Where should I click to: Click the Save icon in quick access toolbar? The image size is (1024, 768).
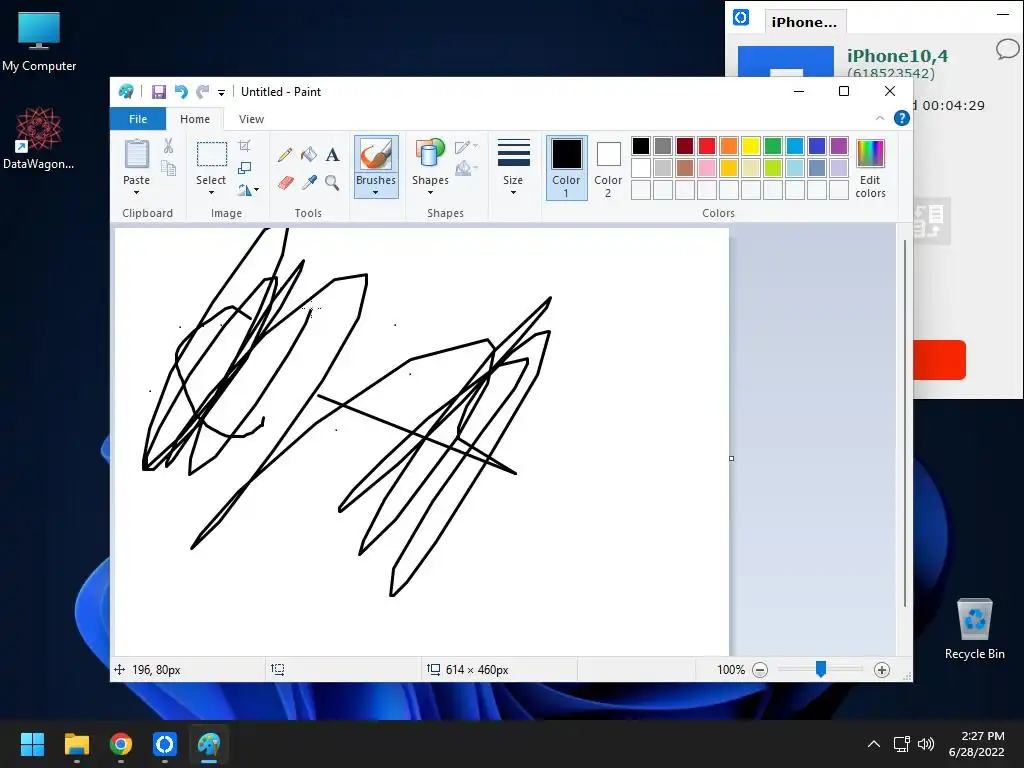pos(159,92)
